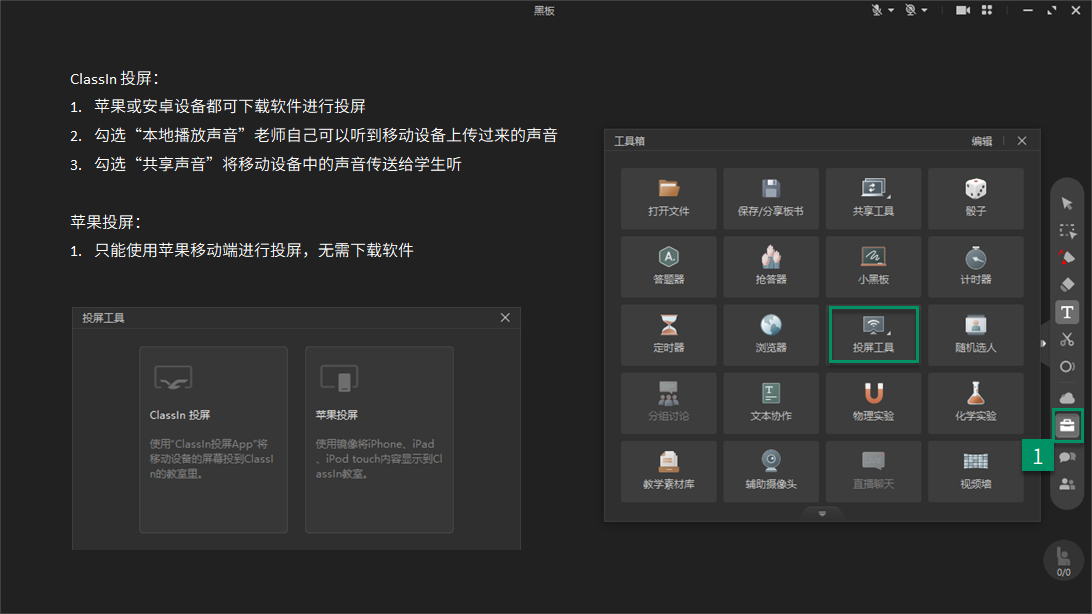Close the 工具箱 panel
The image size is (1092, 614).
[x=1022, y=141]
